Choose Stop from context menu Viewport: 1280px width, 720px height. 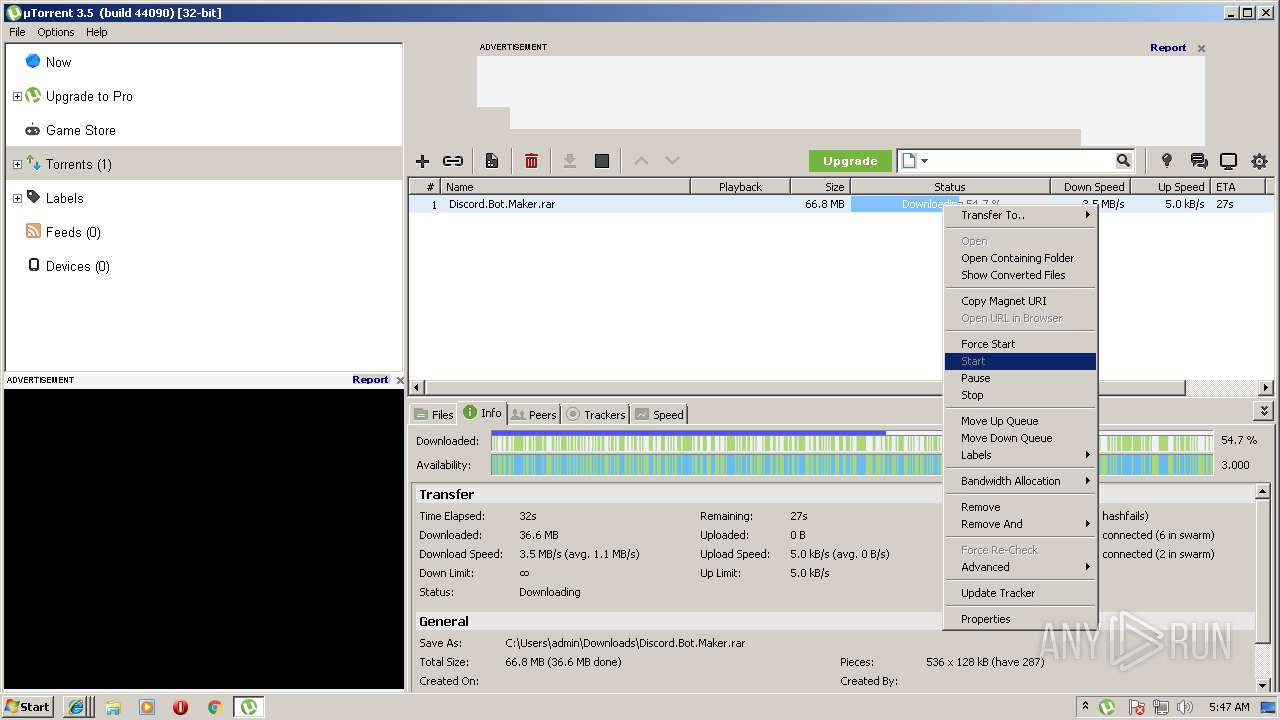click(1020, 395)
